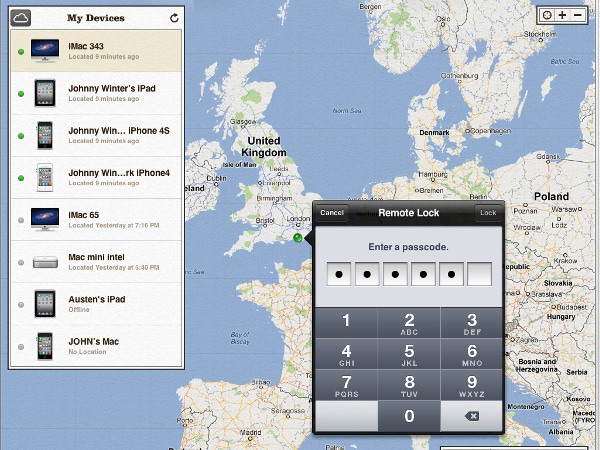Tap keypad digit 7 PQRS
Image resolution: width=600 pixels, height=450 pixels.
(x=346, y=385)
